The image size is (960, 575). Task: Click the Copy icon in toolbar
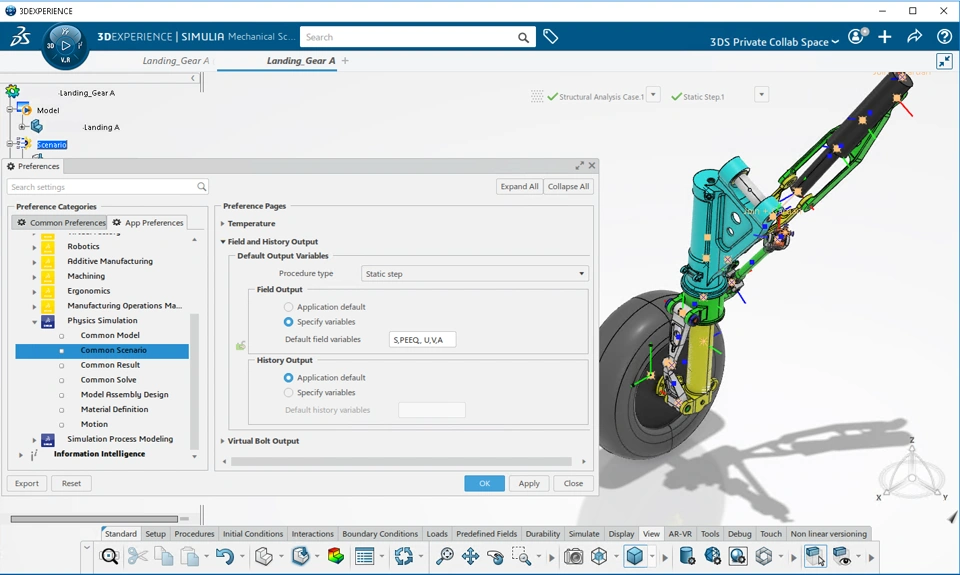(163, 556)
